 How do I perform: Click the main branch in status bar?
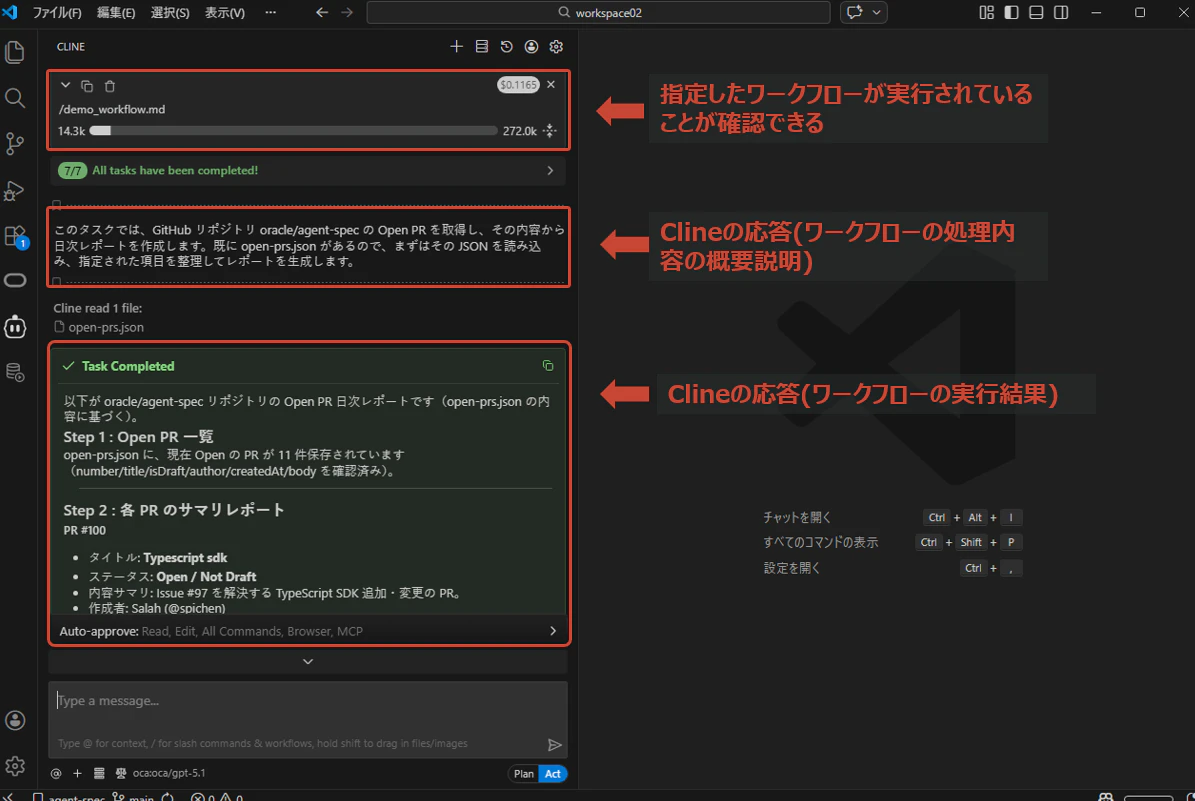[x=133, y=797]
